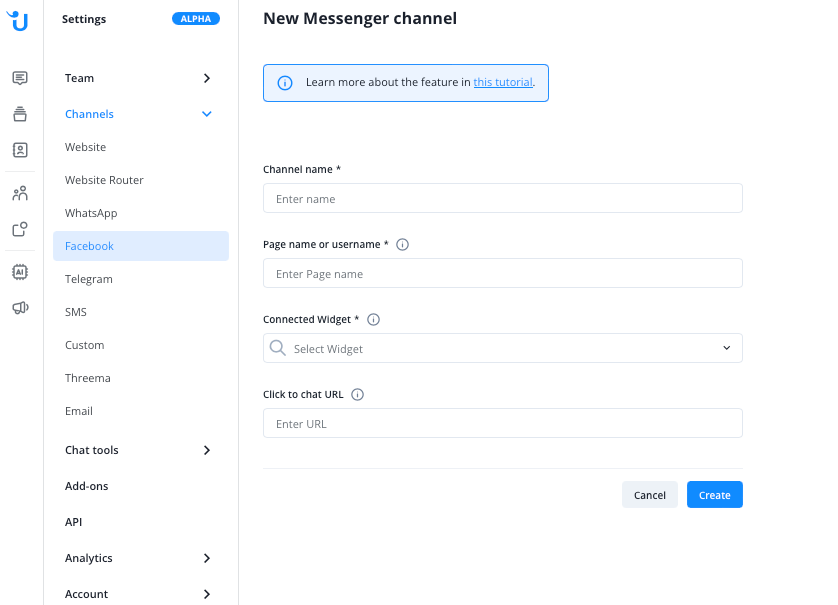Viewport: 838px width, 605px height.
Task: Open the team people icon in sidebar
Action: [x=20, y=193]
